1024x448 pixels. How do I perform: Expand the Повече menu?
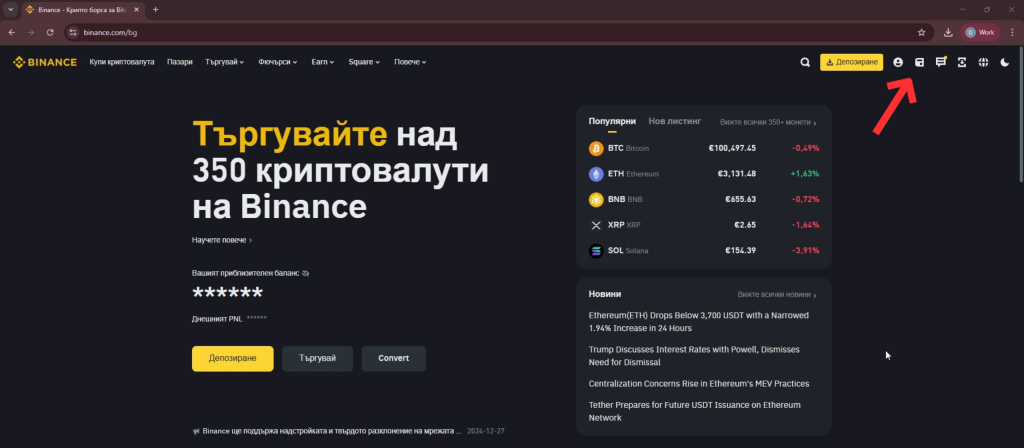[410, 62]
